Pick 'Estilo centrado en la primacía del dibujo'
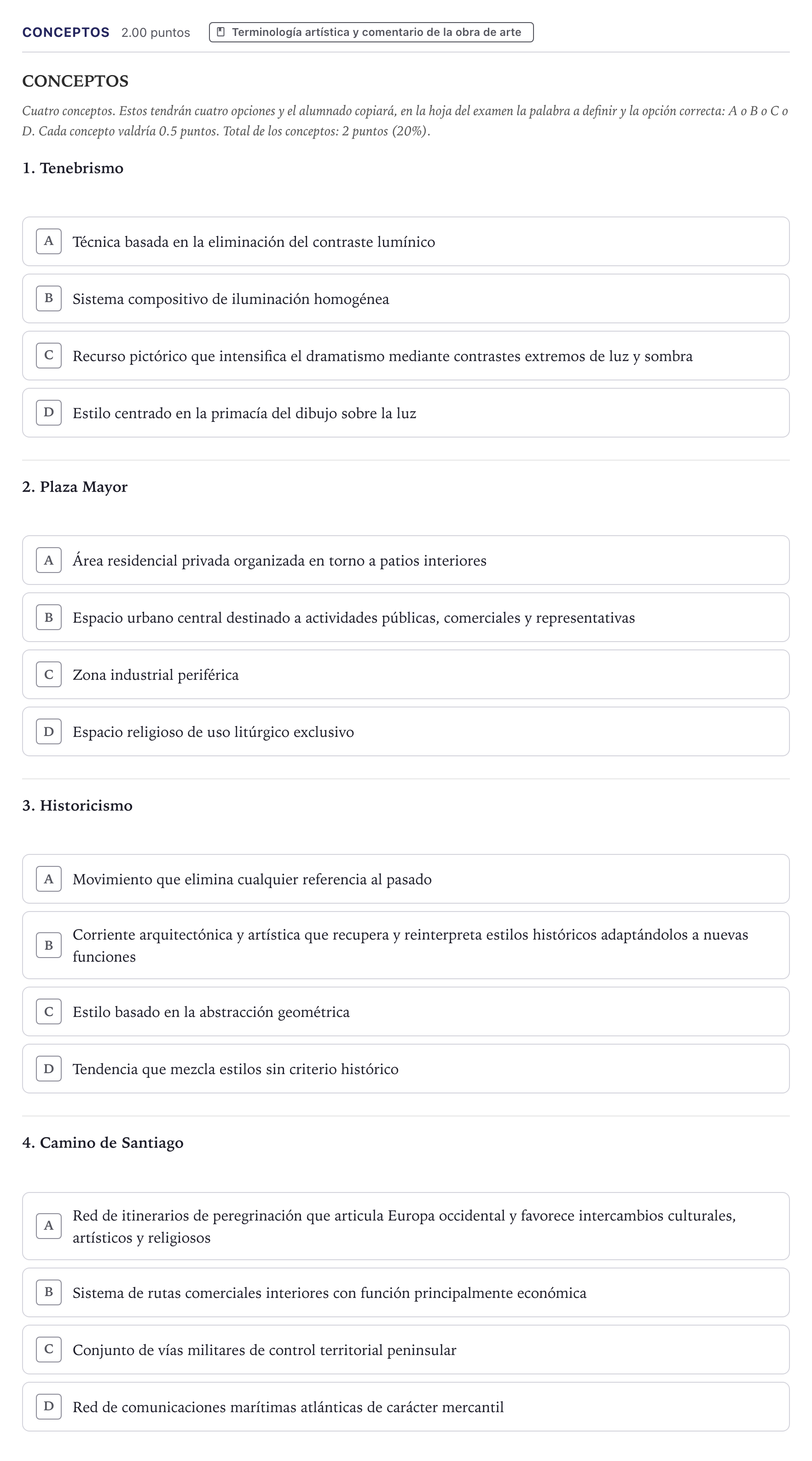Screen dimensions: 812x1461 [x=406, y=413]
